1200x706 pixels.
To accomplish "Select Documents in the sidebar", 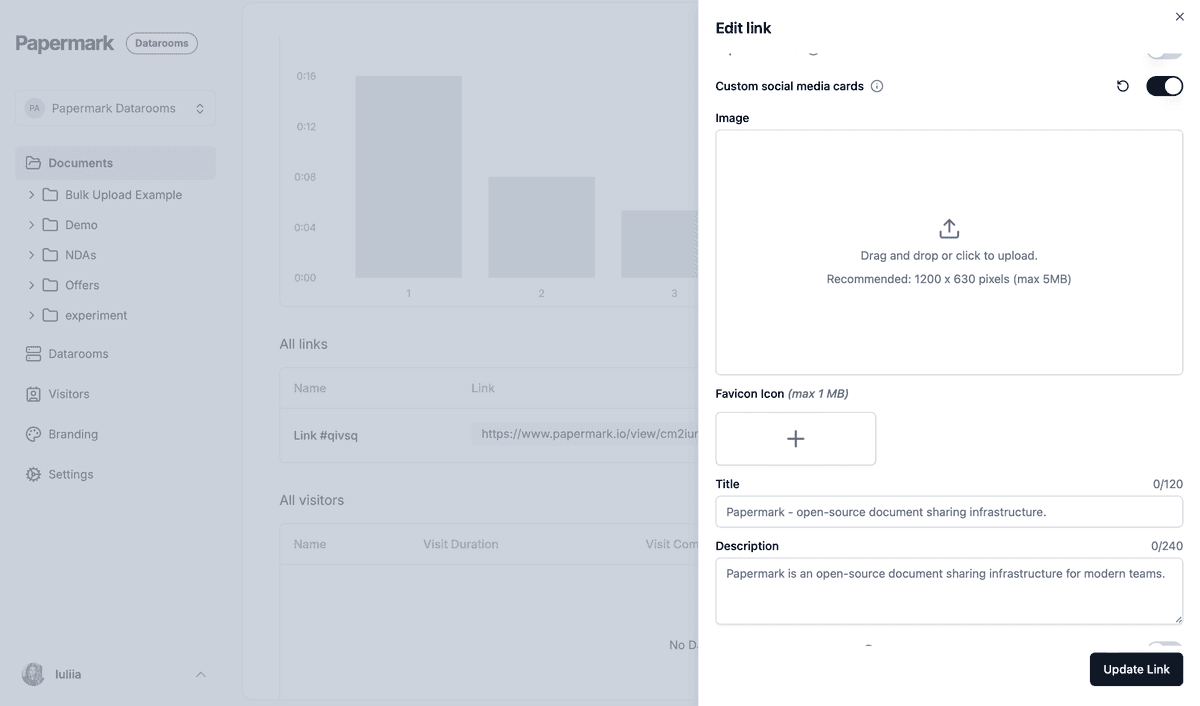I will [x=80, y=163].
